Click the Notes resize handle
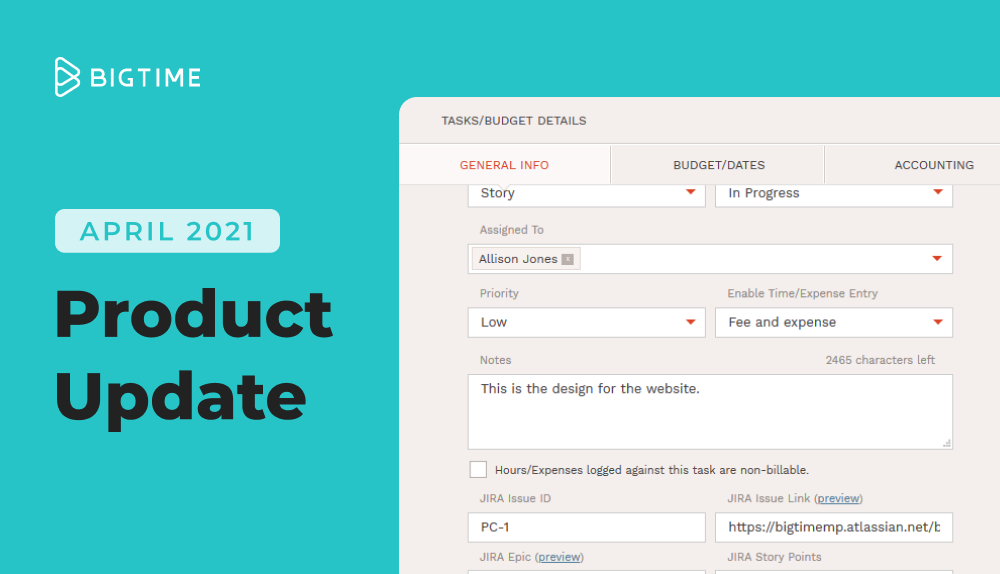Image resolution: width=1000 pixels, height=574 pixels. [946, 443]
